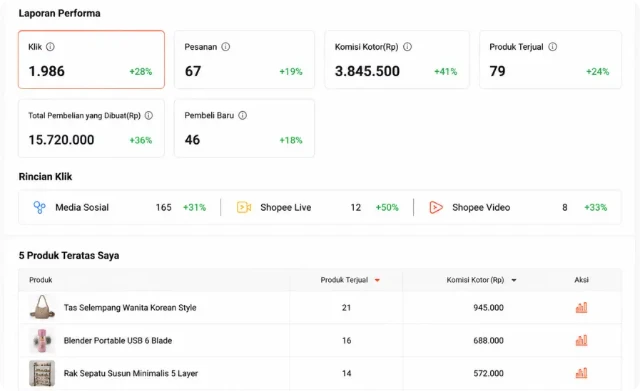This screenshot has height=391, width=640.
Task: Click the Shopee Live camera icon
Action: 244,207
